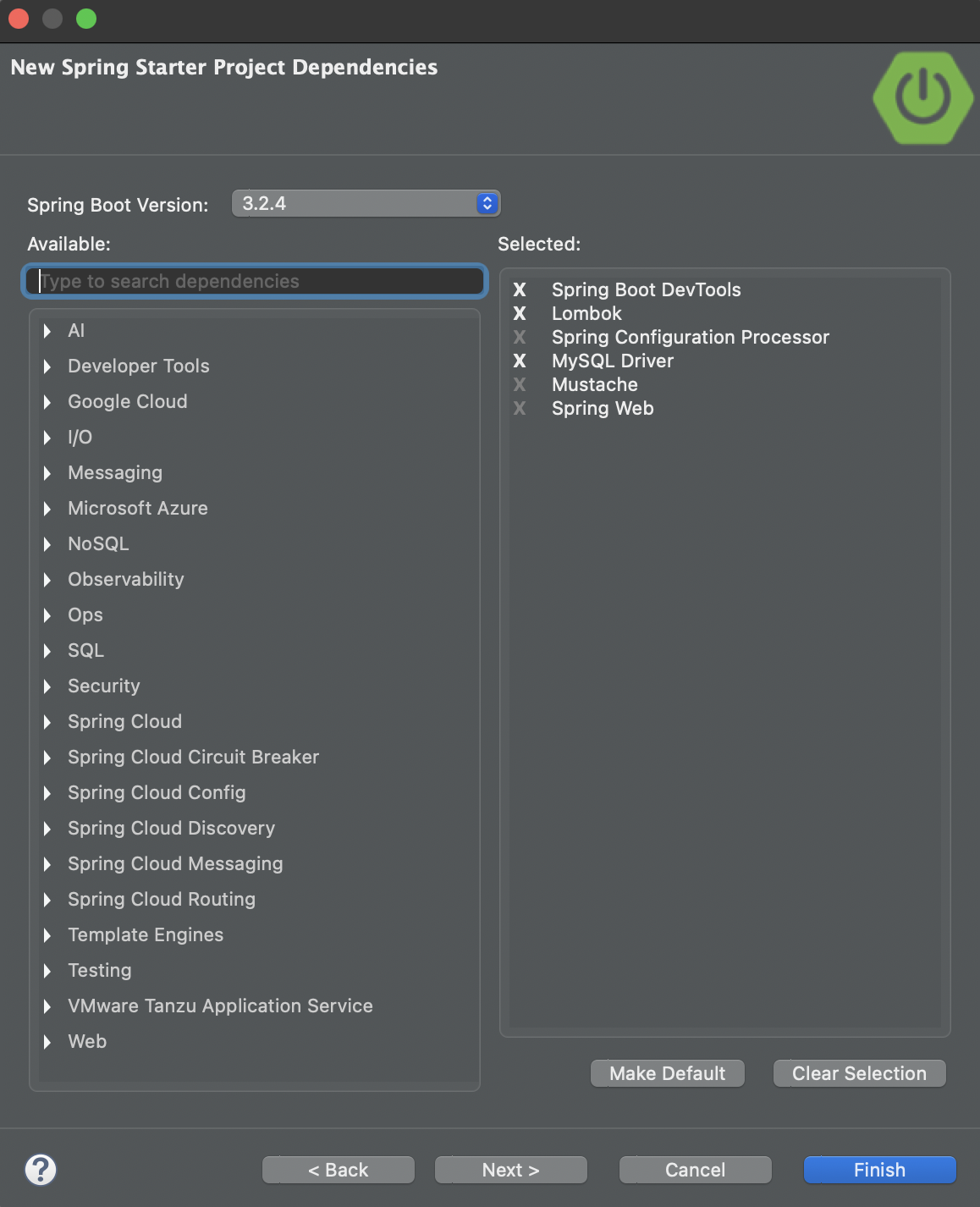Remove Spring Configuration Processor via its X
Viewport: 980px width, 1207px height.
[520, 337]
